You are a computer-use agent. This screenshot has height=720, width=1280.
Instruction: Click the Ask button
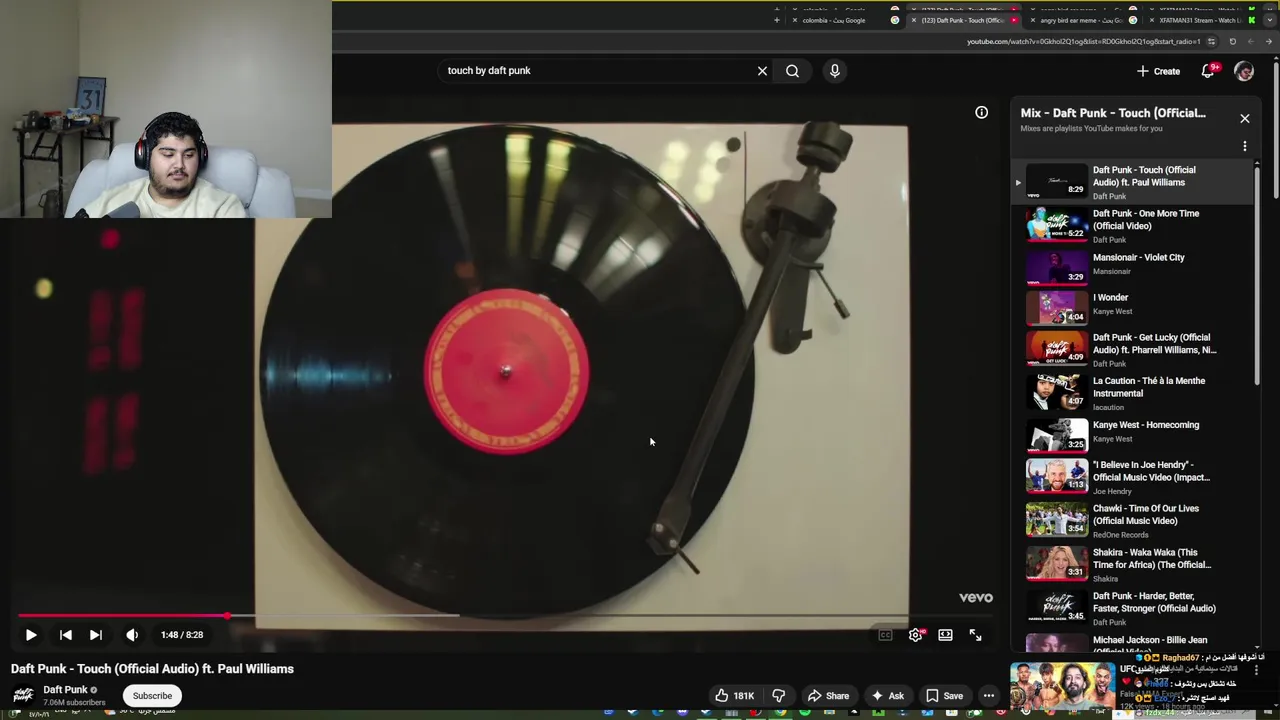[x=887, y=696]
